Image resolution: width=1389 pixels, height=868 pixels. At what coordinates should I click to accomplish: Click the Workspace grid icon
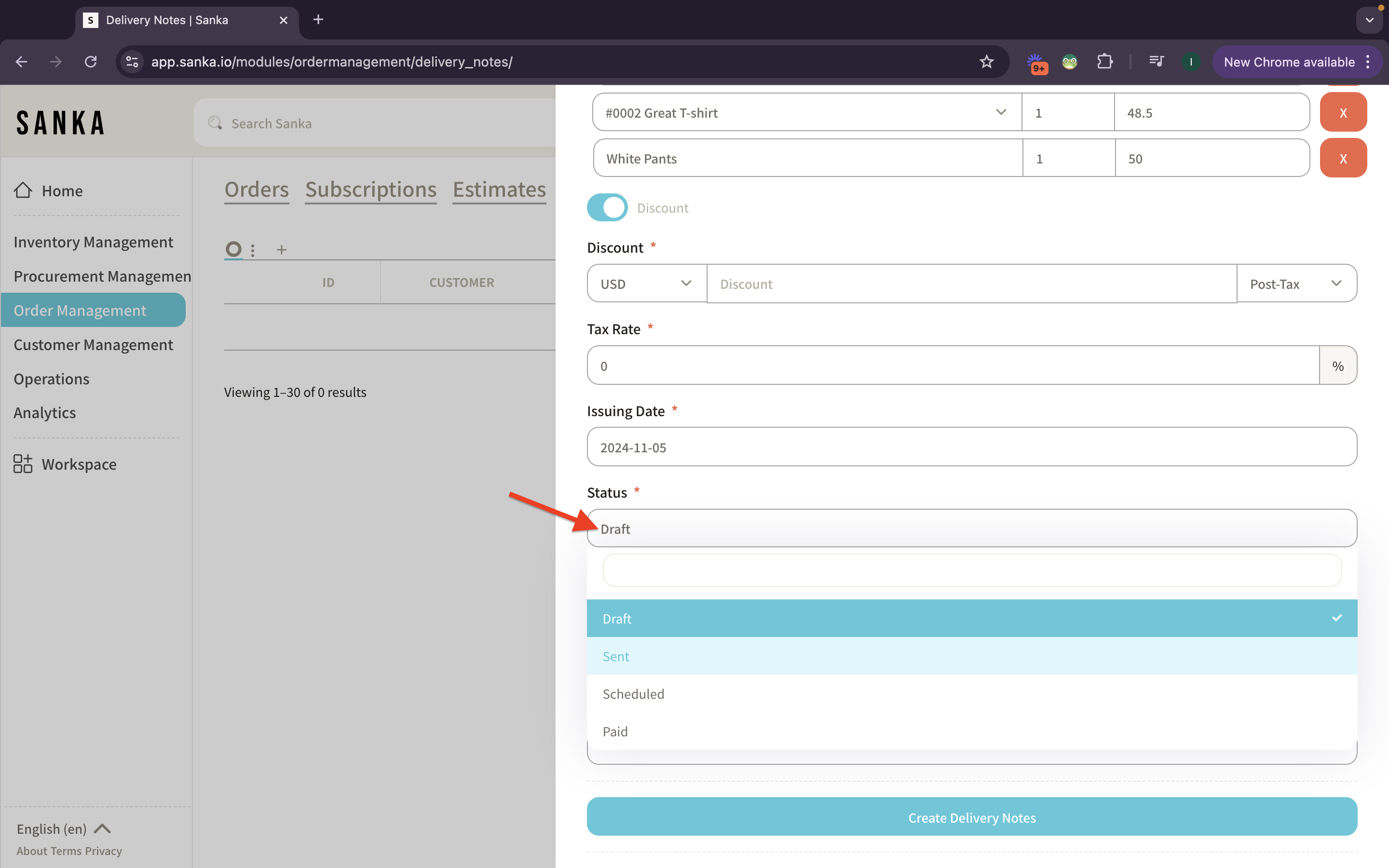(x=23, y=464)
